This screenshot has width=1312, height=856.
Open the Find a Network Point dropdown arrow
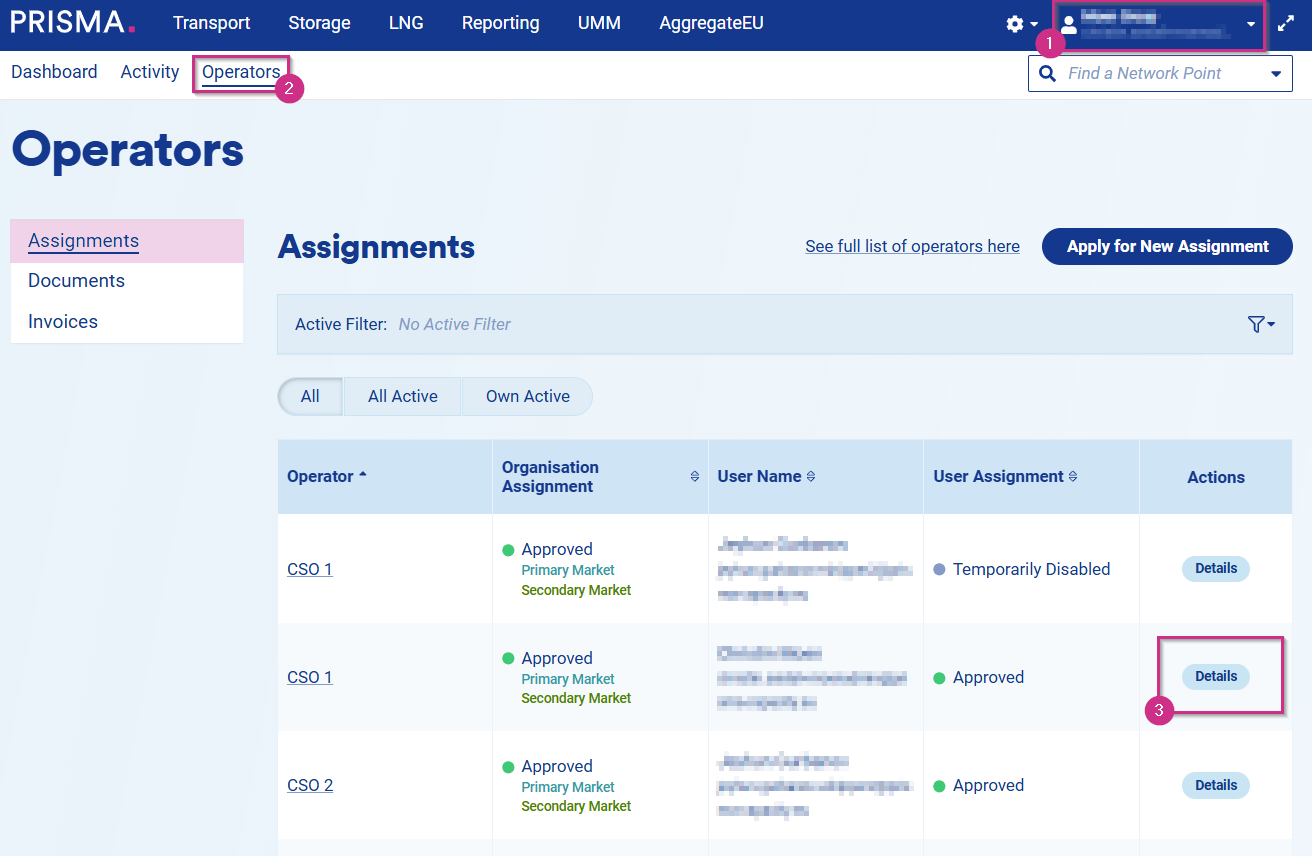pos(1275,74)
